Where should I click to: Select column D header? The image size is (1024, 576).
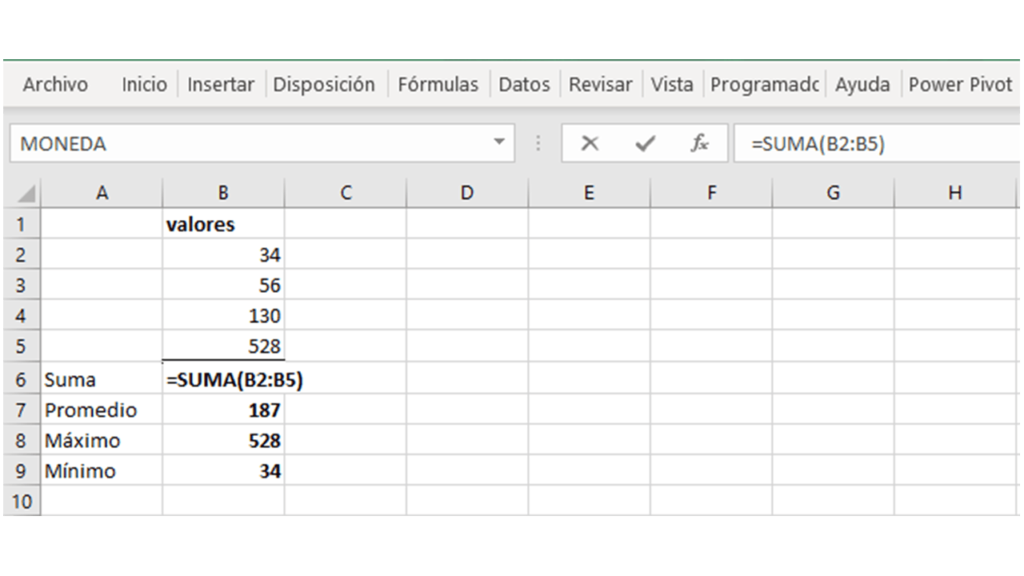click(467, 193)
